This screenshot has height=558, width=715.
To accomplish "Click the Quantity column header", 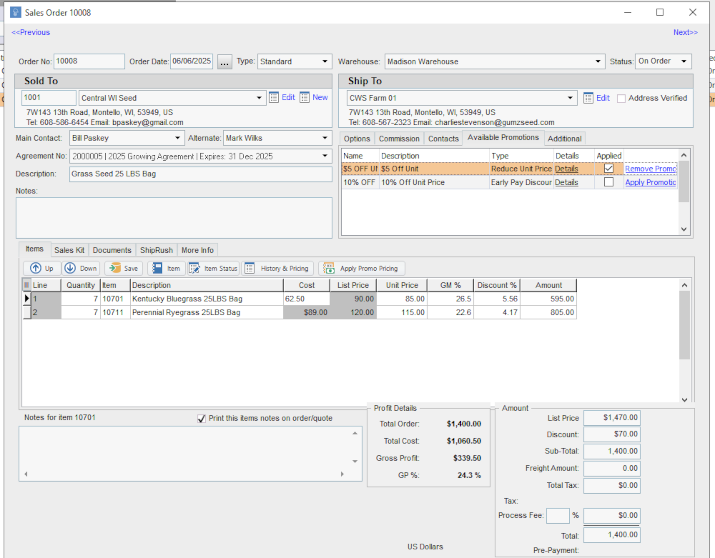I will 81,285.
